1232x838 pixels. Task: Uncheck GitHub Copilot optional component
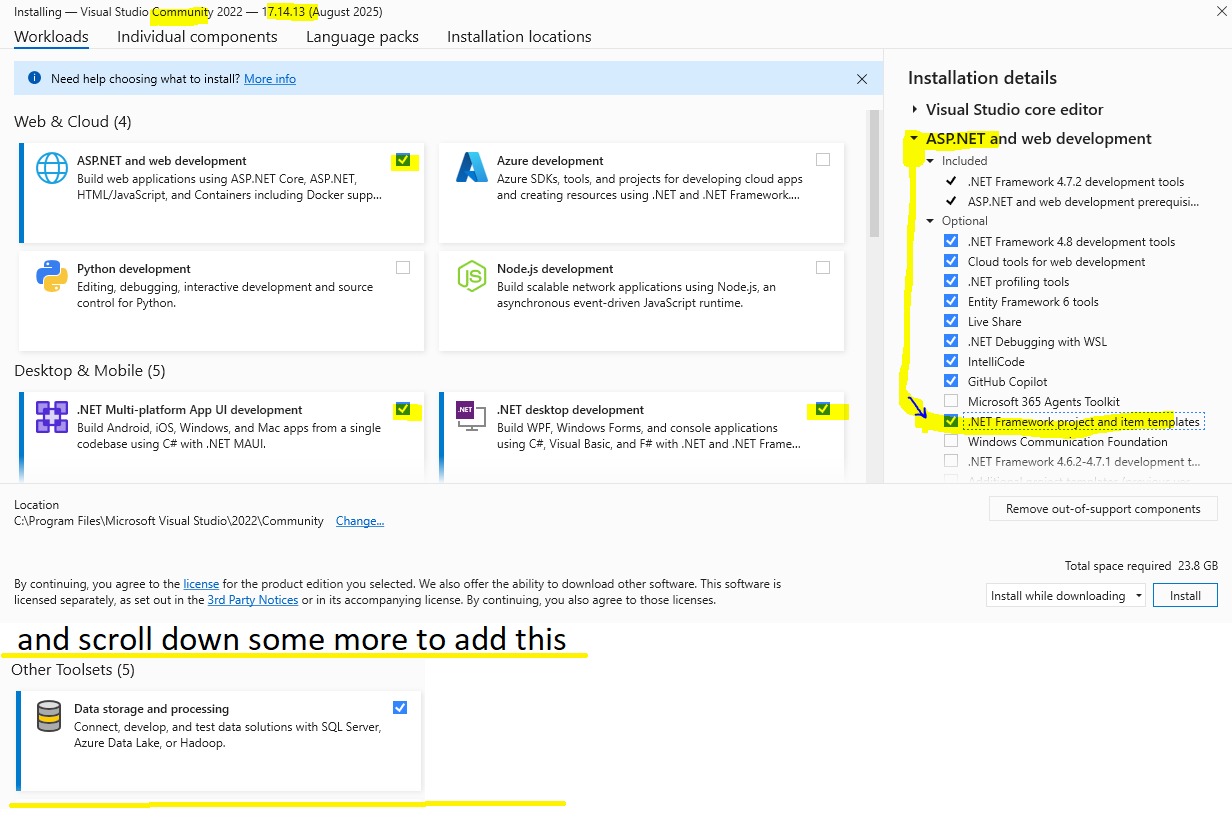(950, 381)
